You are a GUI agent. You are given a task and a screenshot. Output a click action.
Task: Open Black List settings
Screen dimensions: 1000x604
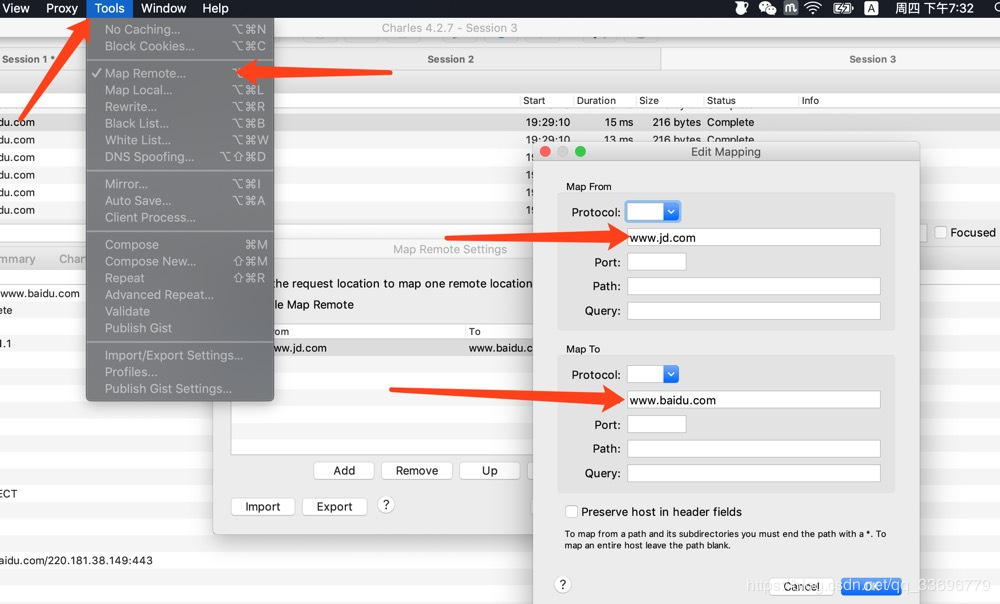(180, 123)
